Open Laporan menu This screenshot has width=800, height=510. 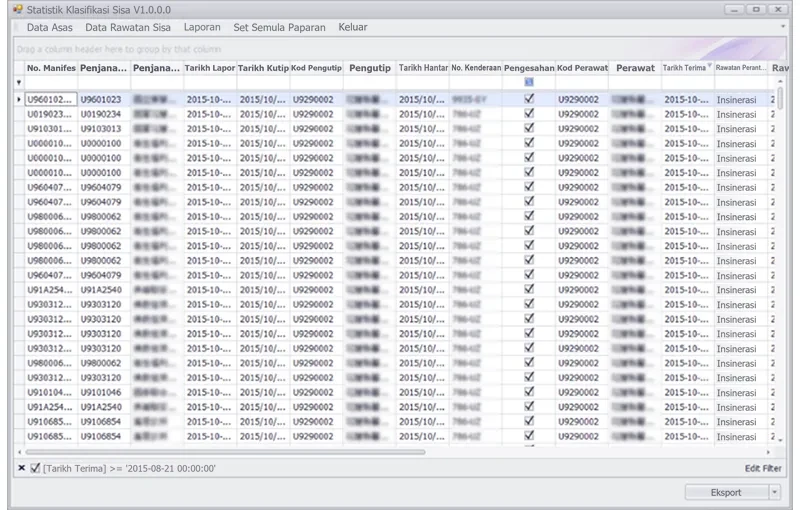pos(202,28)
